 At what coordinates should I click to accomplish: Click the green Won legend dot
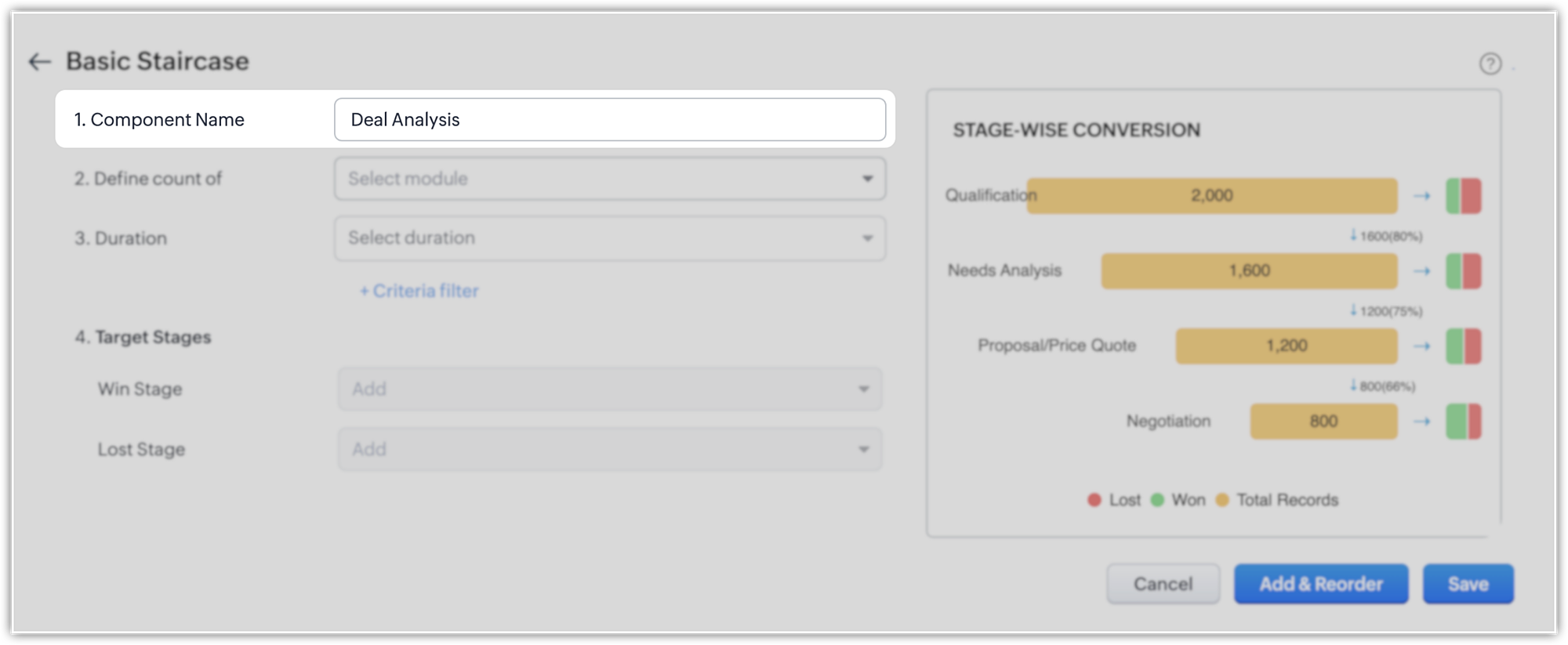[1157, 500]
